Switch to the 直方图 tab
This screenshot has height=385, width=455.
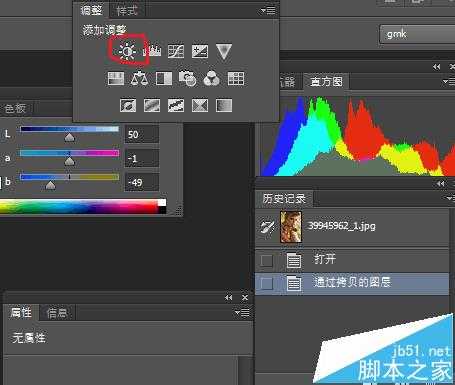(x=326, y=81)
